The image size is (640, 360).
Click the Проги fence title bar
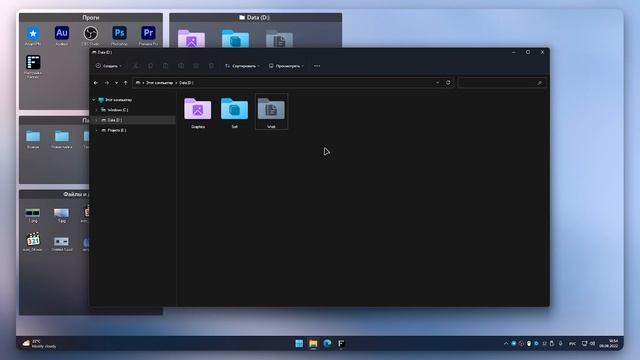[91, 18]
